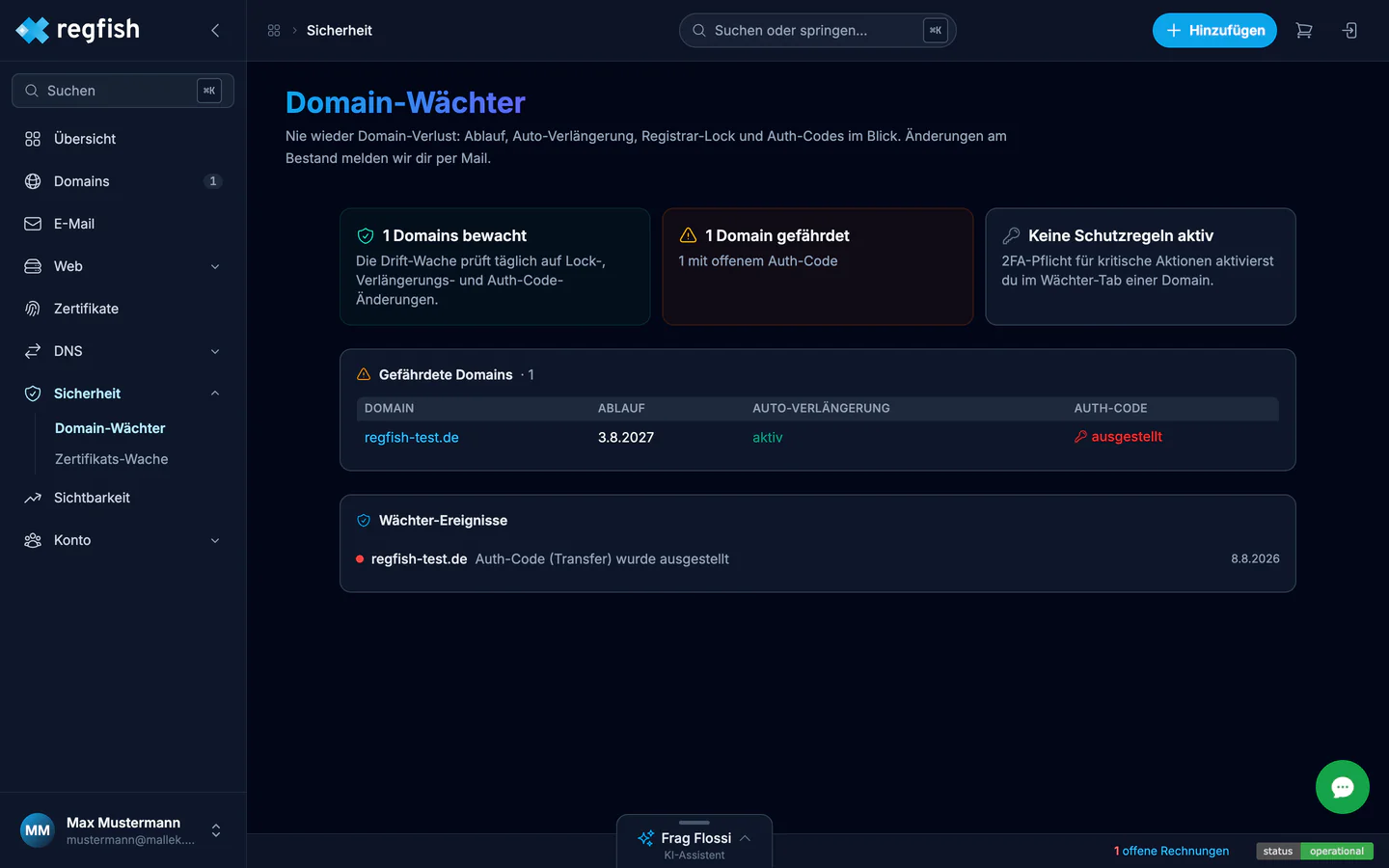Image resolution: width=1389 pixels, height=868 pixels.
Task: Expand the Konto menu chevron
Action: [215, 540]
